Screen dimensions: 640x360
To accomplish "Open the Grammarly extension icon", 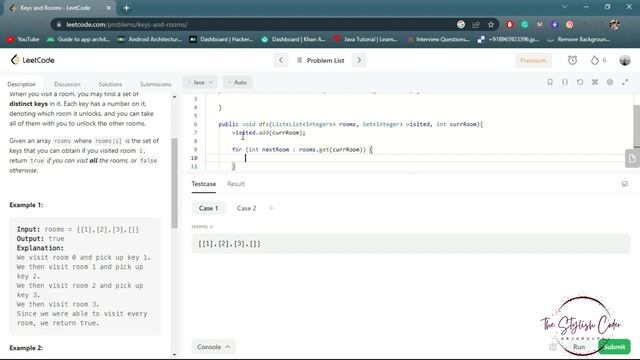I will 524,24.
